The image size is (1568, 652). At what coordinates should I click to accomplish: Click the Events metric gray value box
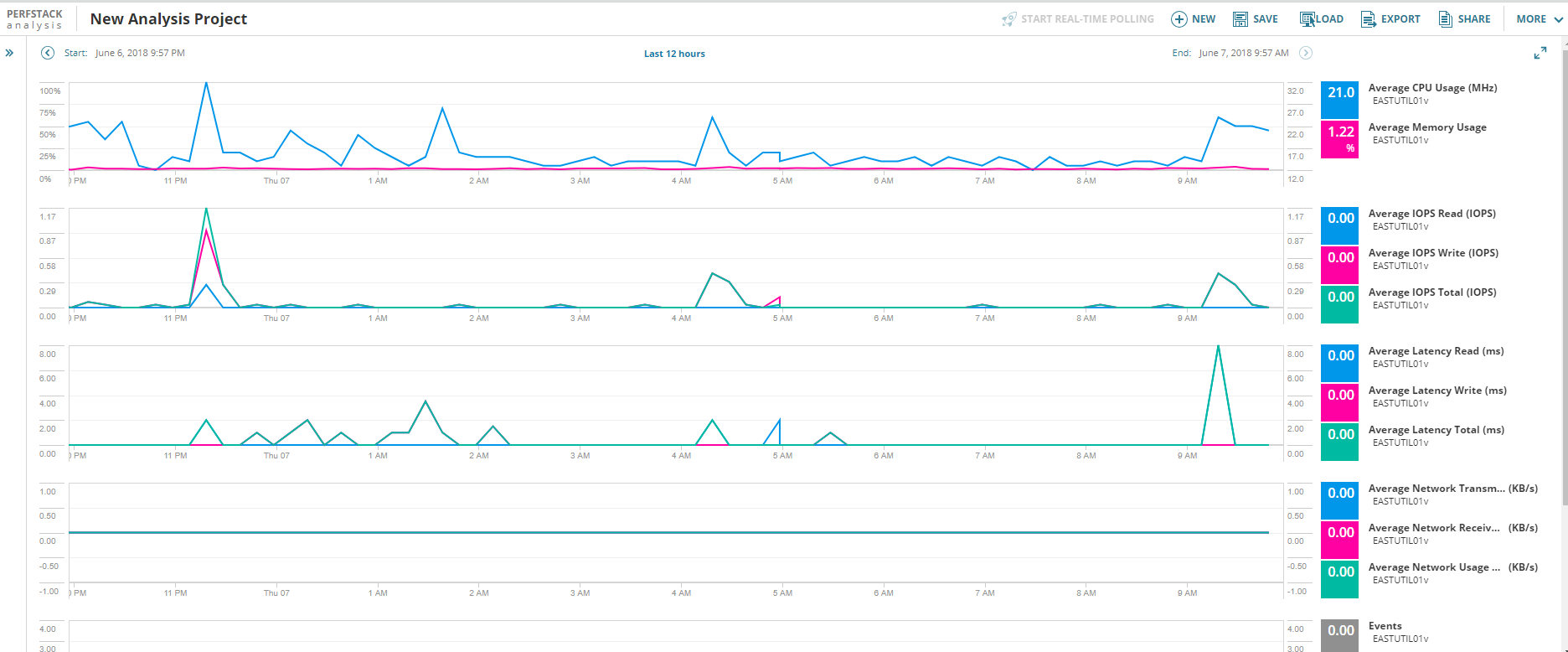(x=1339, y=636)
